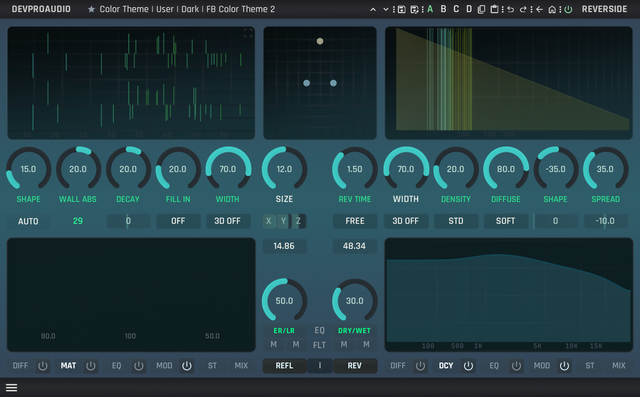Open the reverb ST tab
The width and height of the screenshot is (640, 397).
(590, 366)
